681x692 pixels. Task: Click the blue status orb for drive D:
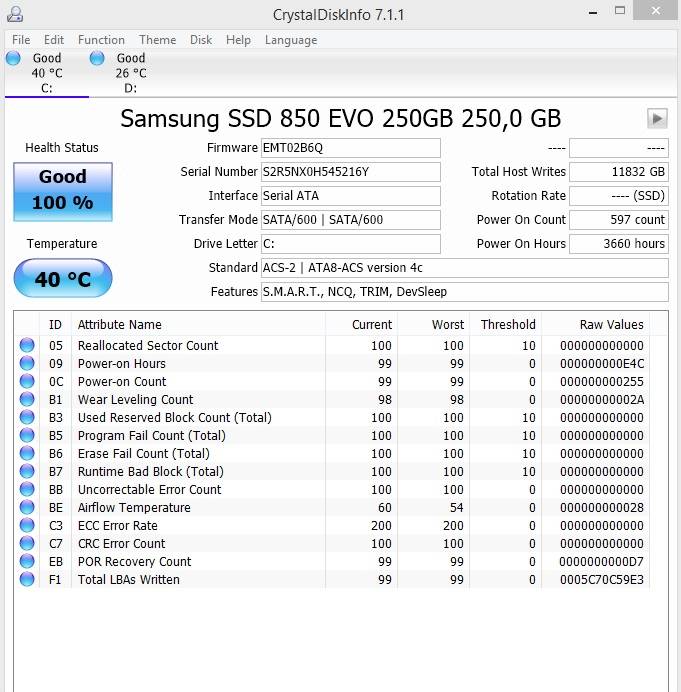click(97, 58)
